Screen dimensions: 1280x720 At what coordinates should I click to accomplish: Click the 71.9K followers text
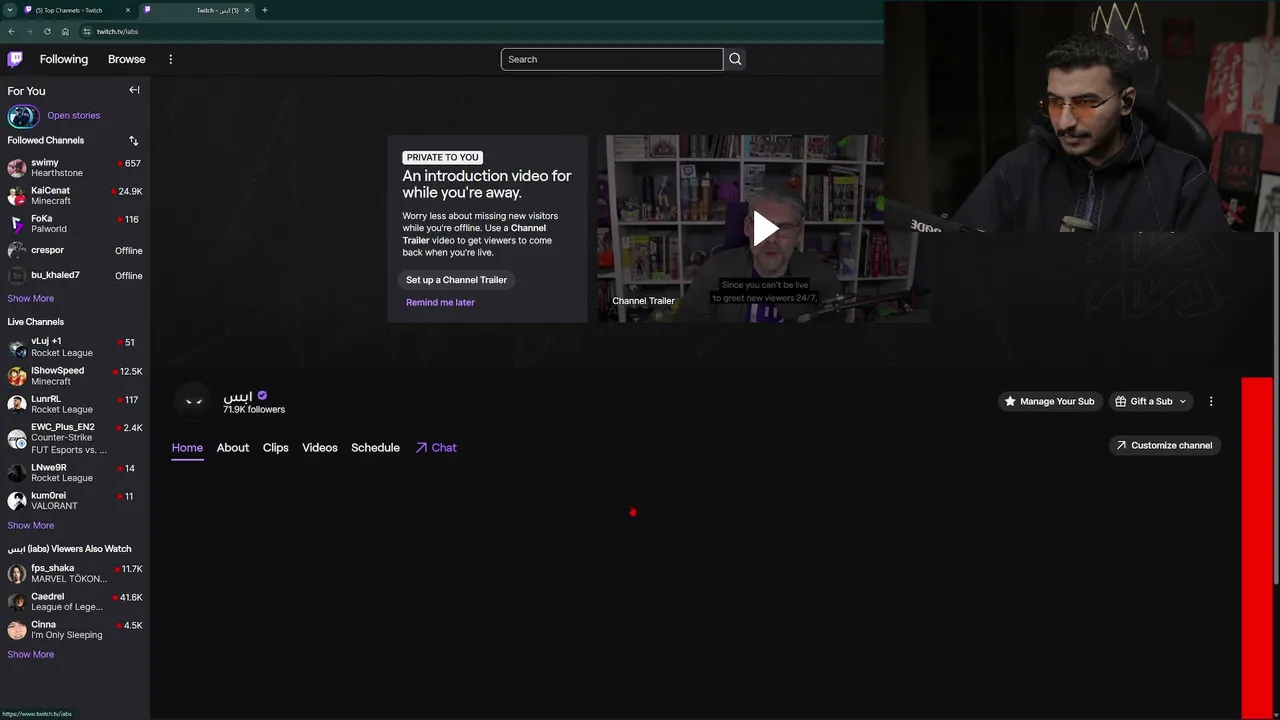pos(254,409)
